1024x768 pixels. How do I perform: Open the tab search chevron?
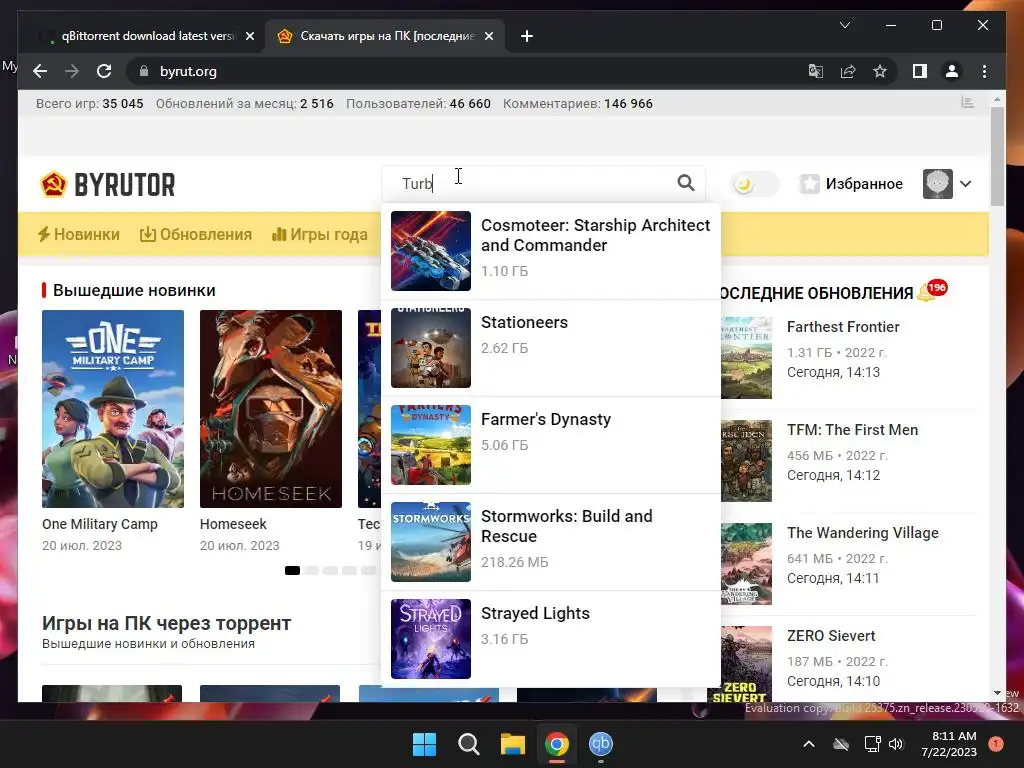coord(844,25)
